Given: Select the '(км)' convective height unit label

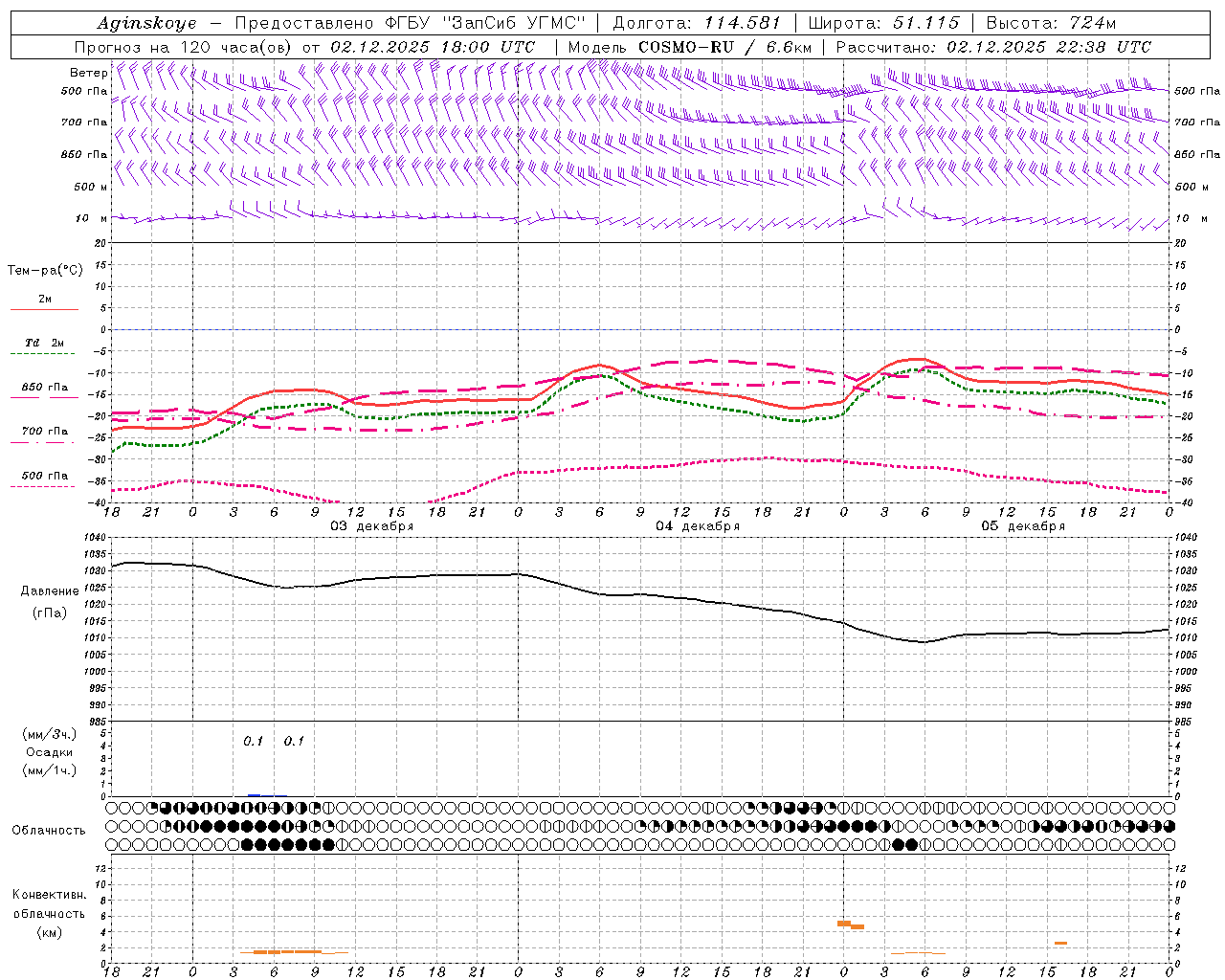Looking at the screenshot, I should pyautogui.click(x=49, y=932).
